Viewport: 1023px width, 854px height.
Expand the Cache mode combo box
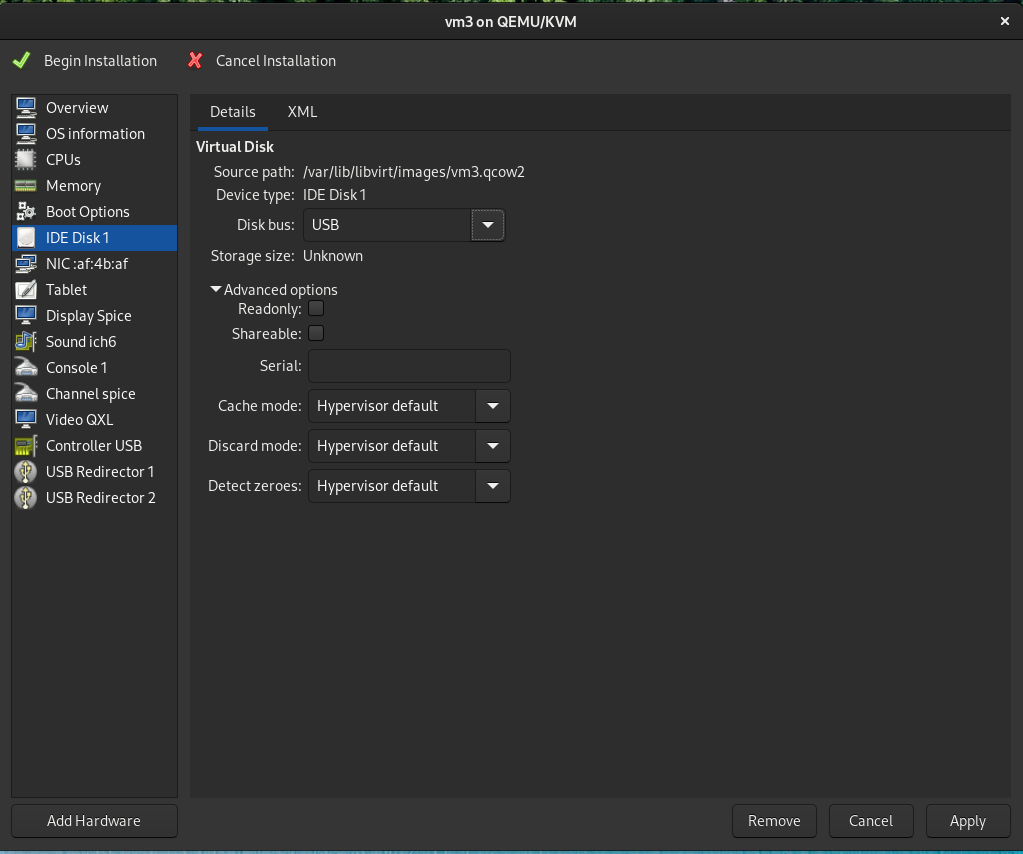pos(409,406)
